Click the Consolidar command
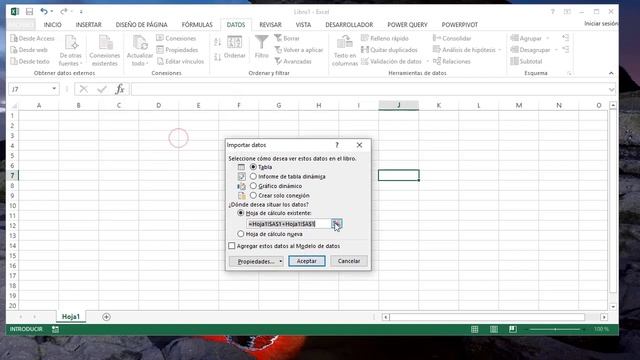 (452, 38)
